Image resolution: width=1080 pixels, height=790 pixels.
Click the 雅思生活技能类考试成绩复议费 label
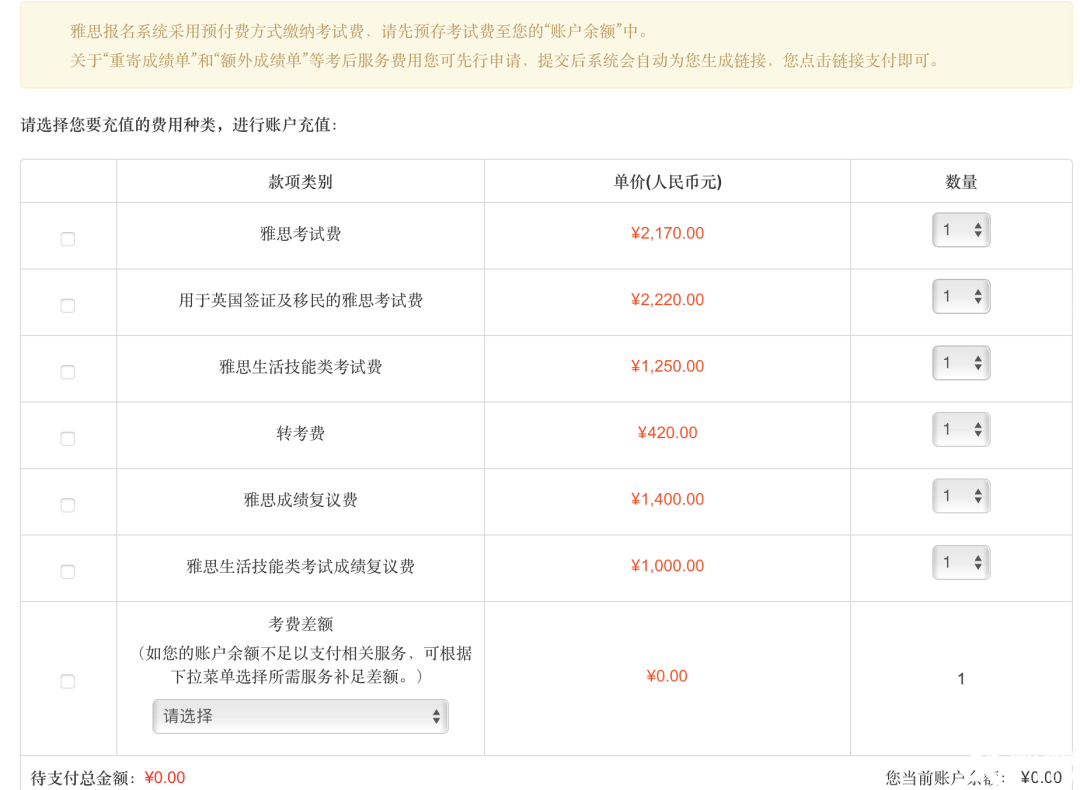300,566
